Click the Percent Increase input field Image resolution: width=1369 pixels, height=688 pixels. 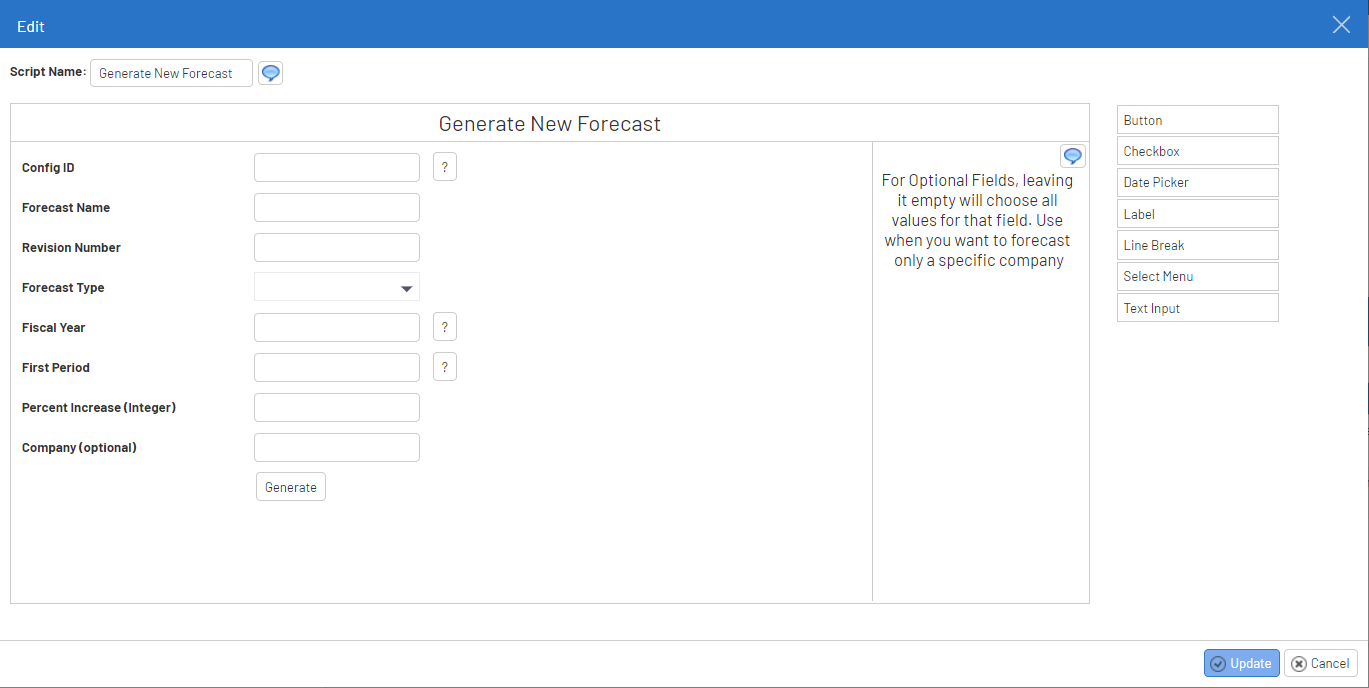[337, 408]
